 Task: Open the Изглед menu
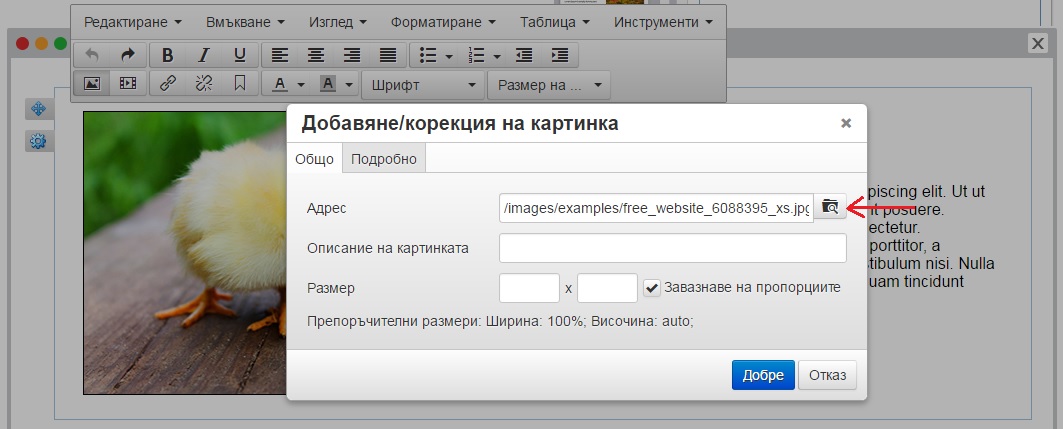tap(338, 22)
